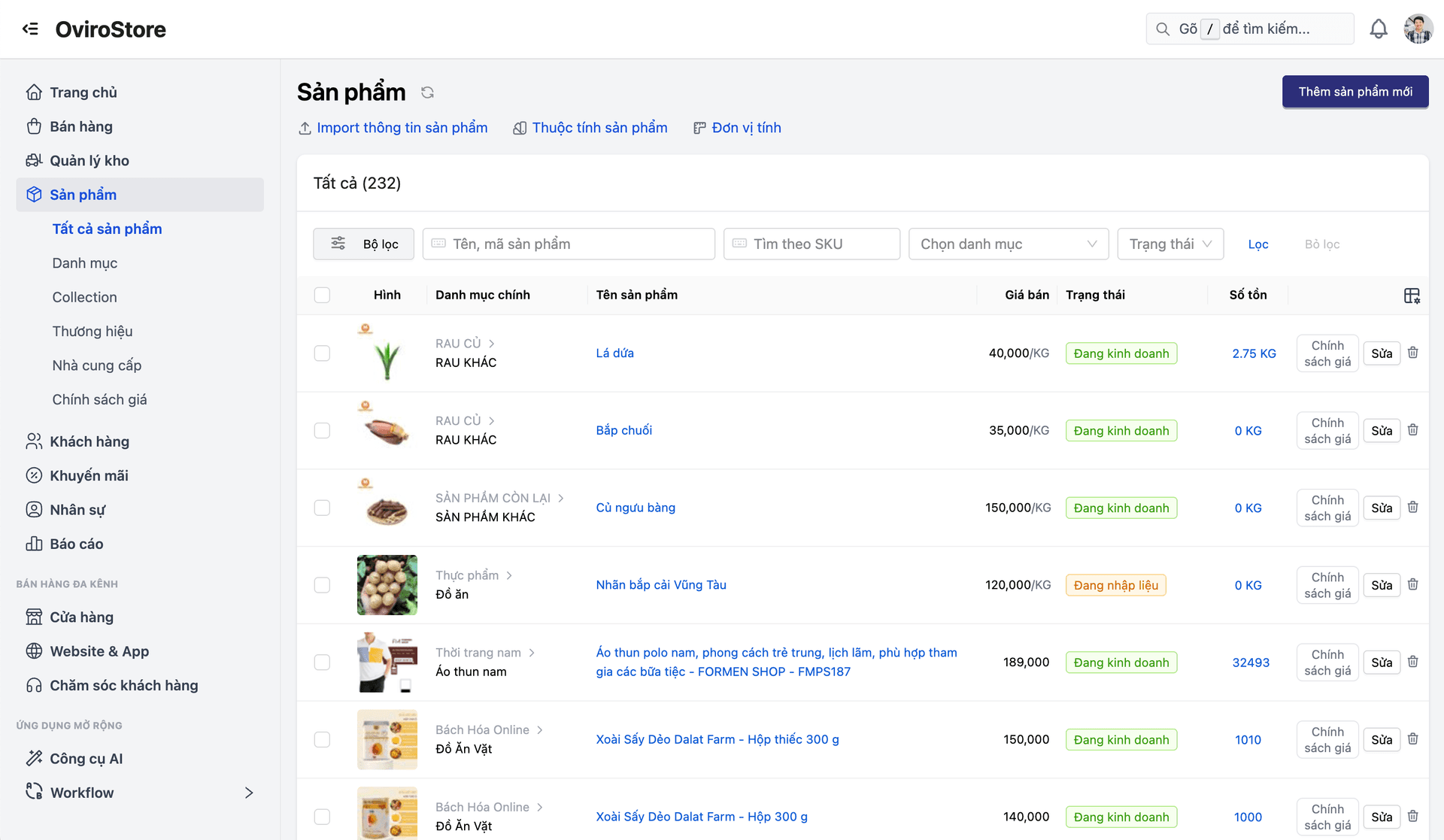The width and height of the screenshot is (1444, 840).
Task: Click Thêm sản phẩm mới button
Action: pyautogui.click(x=1355, y=92)
